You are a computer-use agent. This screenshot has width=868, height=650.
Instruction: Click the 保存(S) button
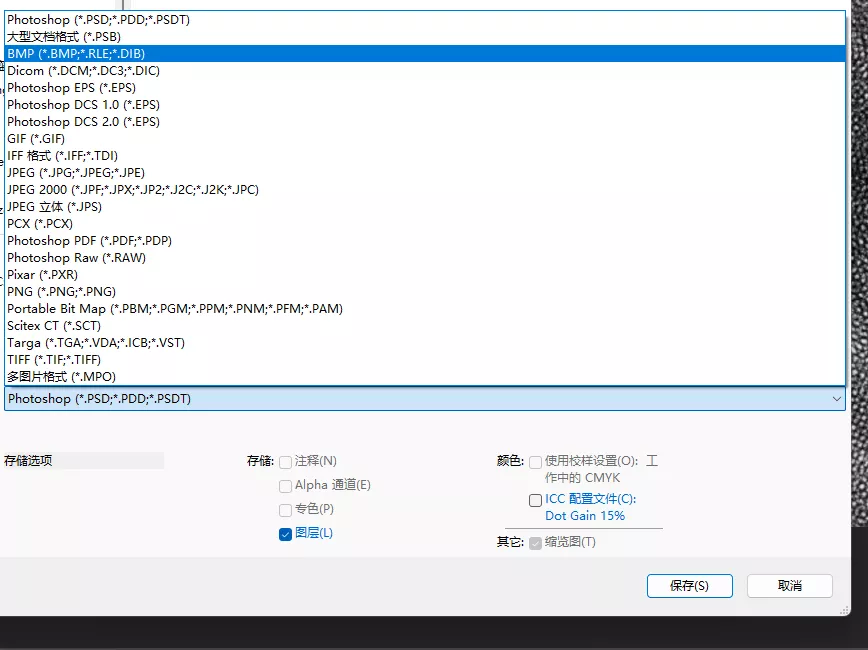[x=689, y=586]
